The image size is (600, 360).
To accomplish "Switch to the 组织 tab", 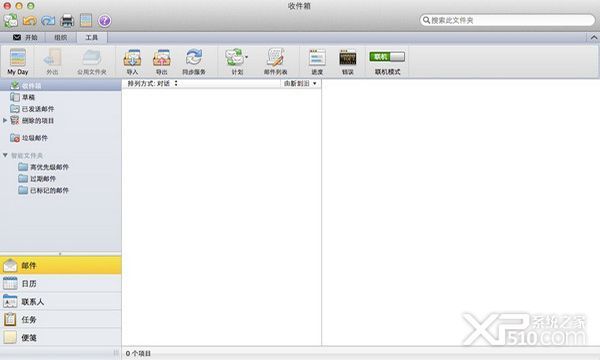I will click(60, 37).
